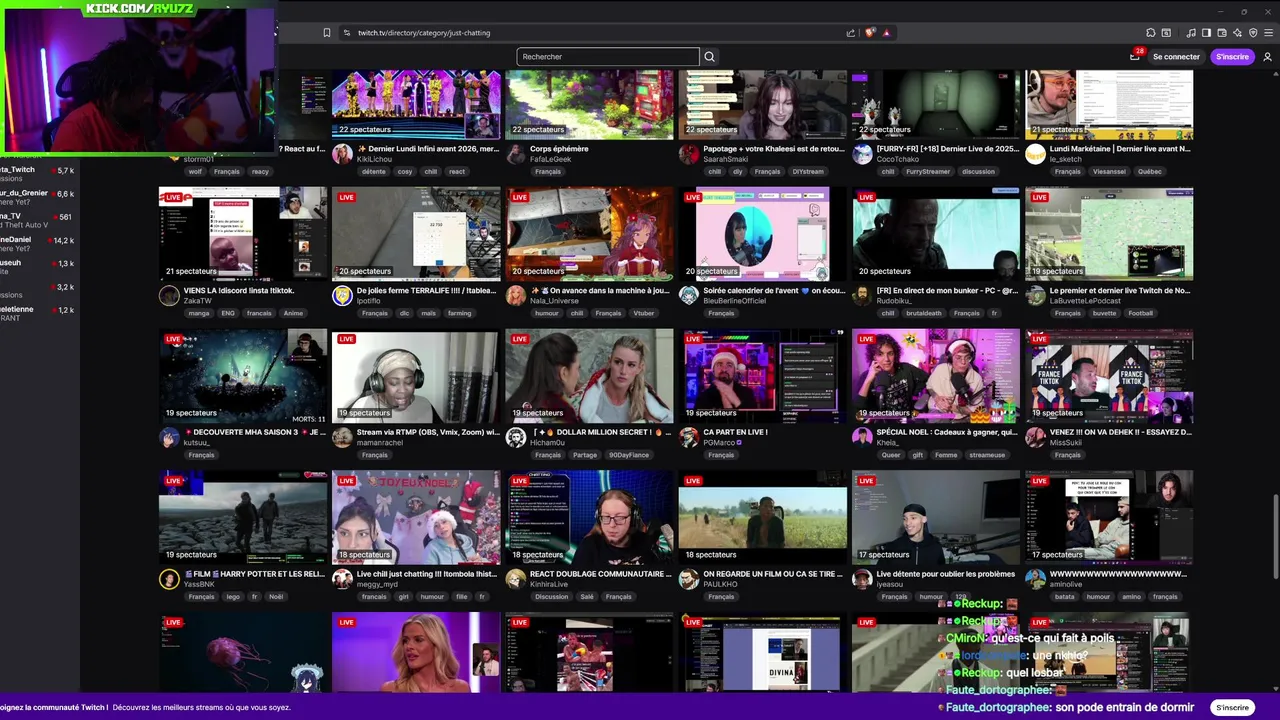Open ZakaTW live stream thumbnail
Image resolution: width=1280 pixels, height=720 pixels.
point(243,233)
